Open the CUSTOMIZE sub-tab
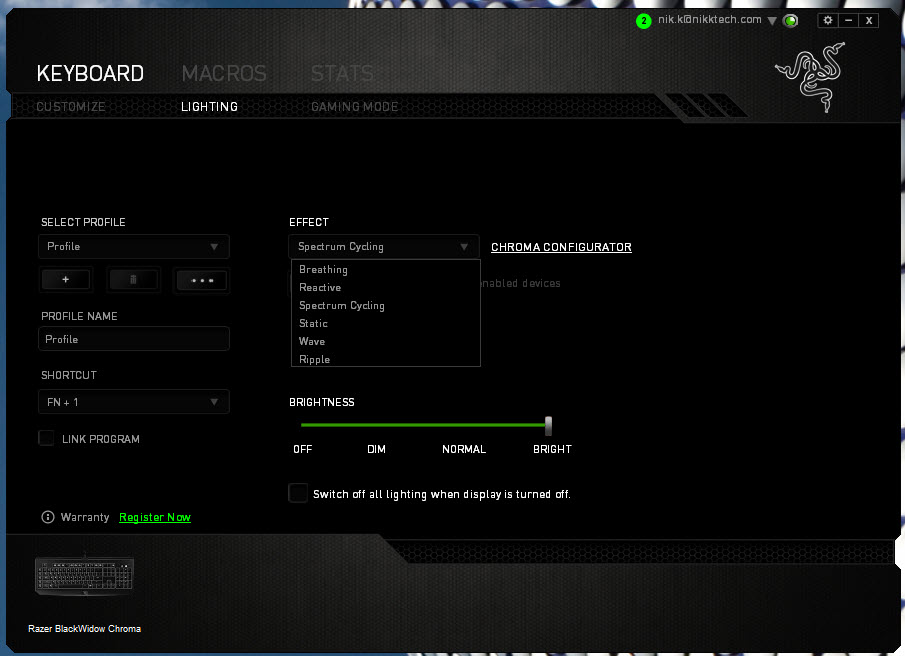Screen dimensions: 905x656 (x=71, y=107)
